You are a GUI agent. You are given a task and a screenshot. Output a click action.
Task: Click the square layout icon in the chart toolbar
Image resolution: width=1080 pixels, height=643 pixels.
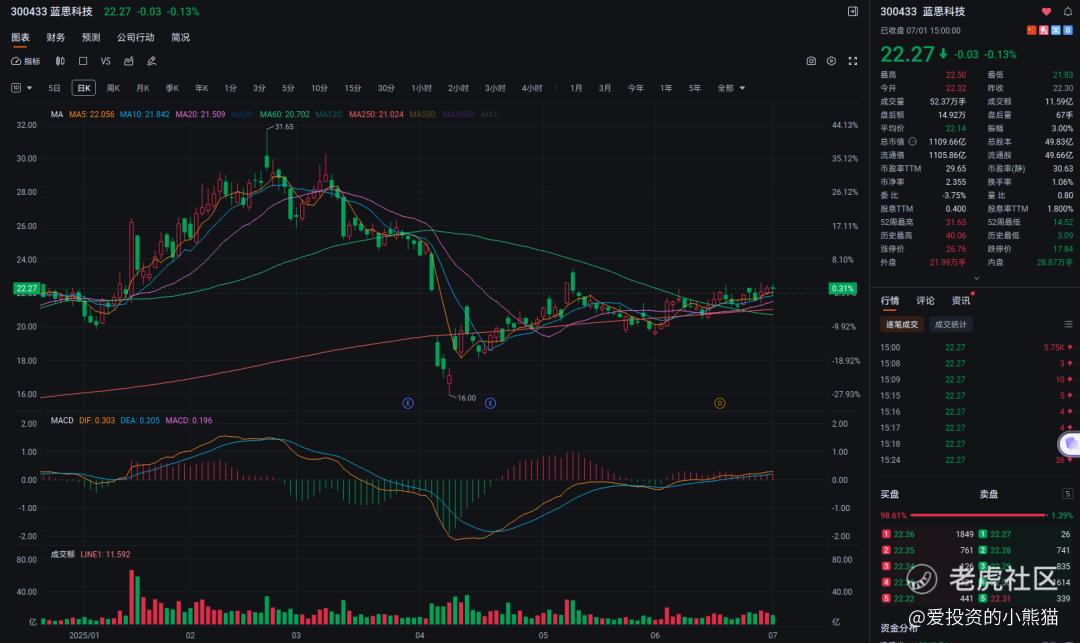pos(83,61)
